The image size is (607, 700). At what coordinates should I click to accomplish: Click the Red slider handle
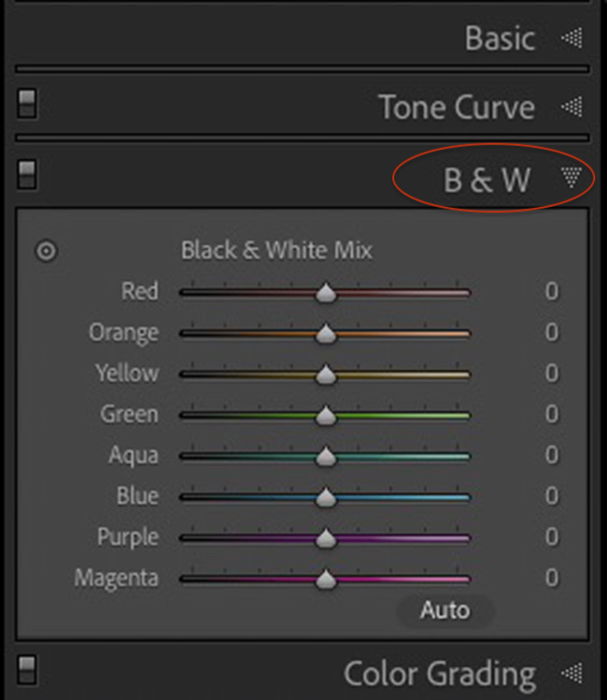(325, 293)
